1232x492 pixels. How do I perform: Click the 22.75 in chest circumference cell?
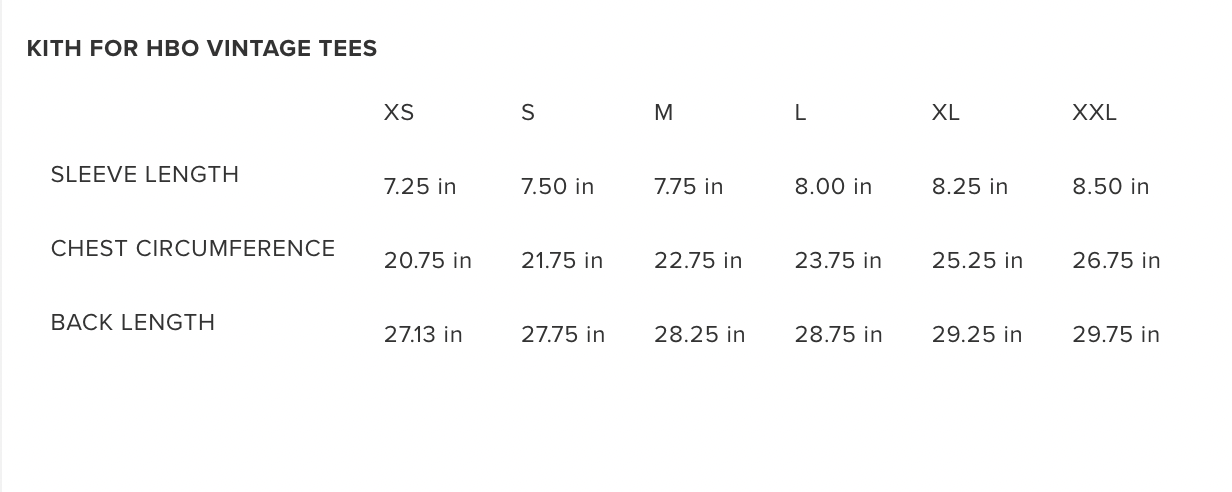point(698,261)
